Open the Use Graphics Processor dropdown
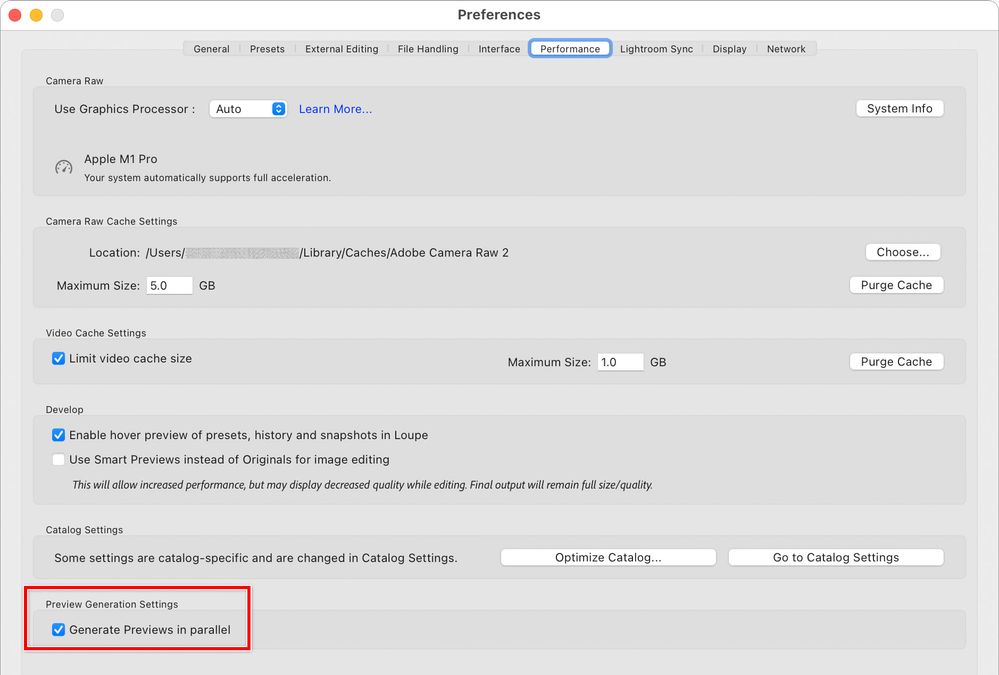The image size is (999, 675). tap(247, 109)
